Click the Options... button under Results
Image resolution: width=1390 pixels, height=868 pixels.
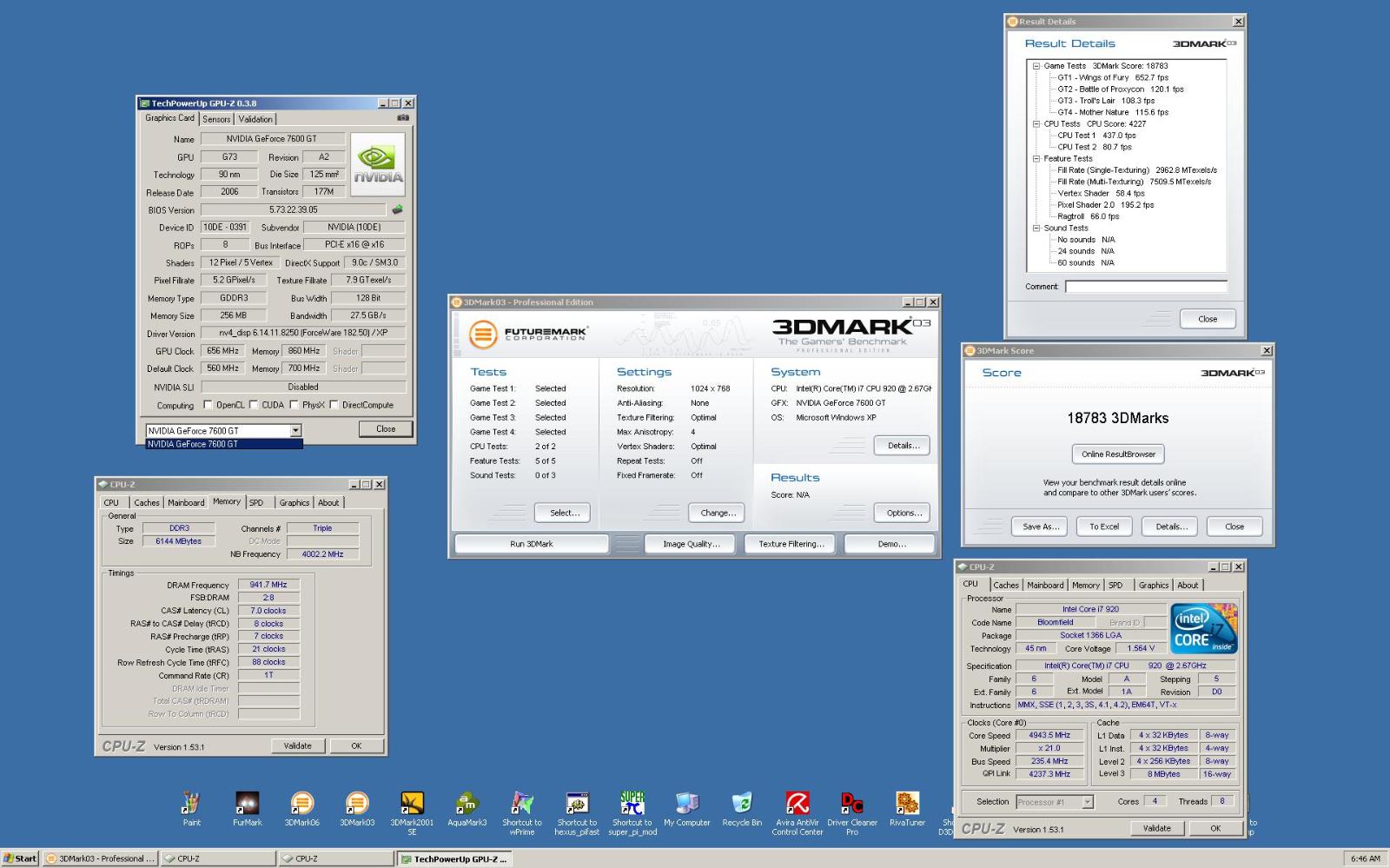pos(903,513)
